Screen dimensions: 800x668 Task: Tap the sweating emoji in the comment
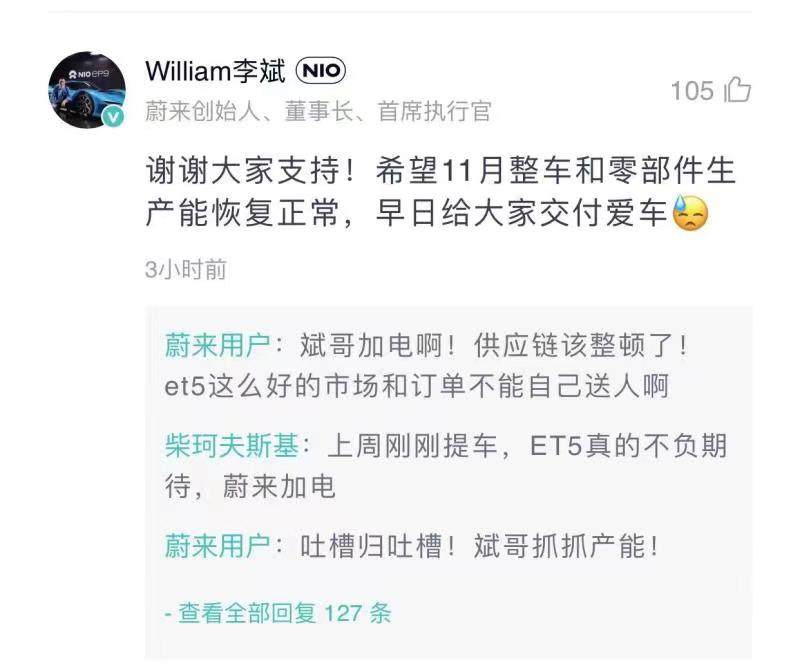[x=691, y=212]
